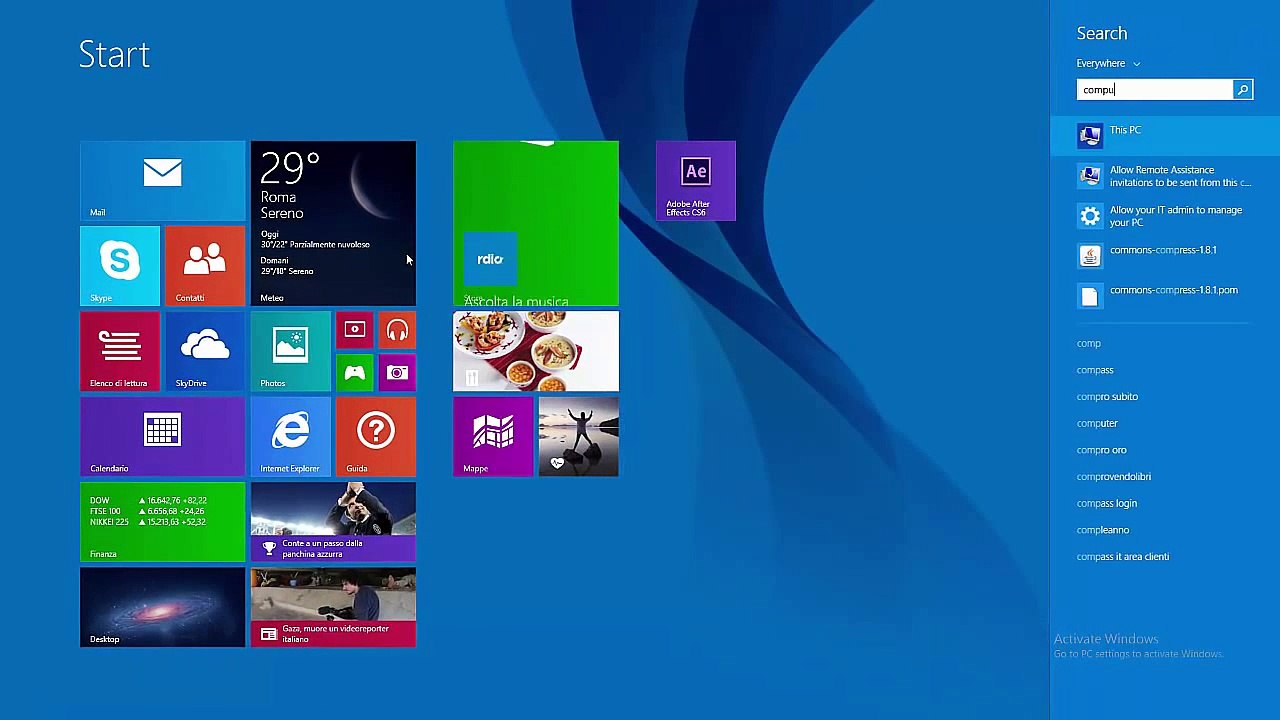Open the Finanza stock tile
Viewport: 1280px width, 720px height.
point(162,522)
